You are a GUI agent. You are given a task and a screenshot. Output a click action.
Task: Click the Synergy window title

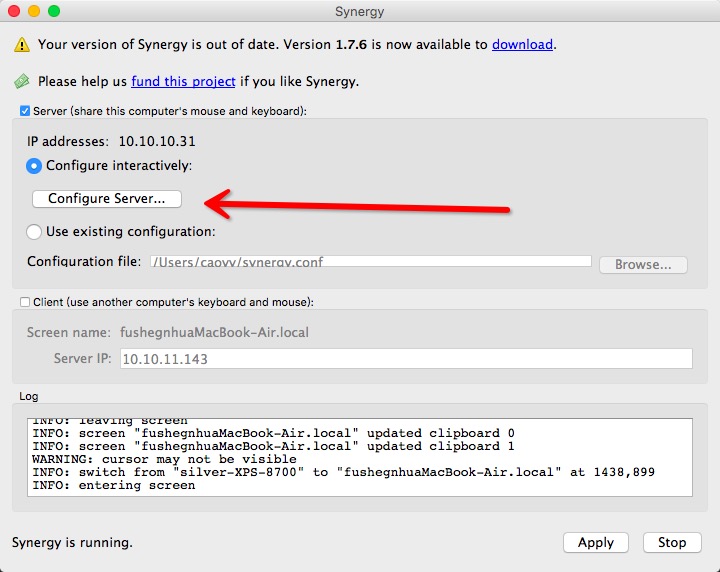(x=360, y=11)
